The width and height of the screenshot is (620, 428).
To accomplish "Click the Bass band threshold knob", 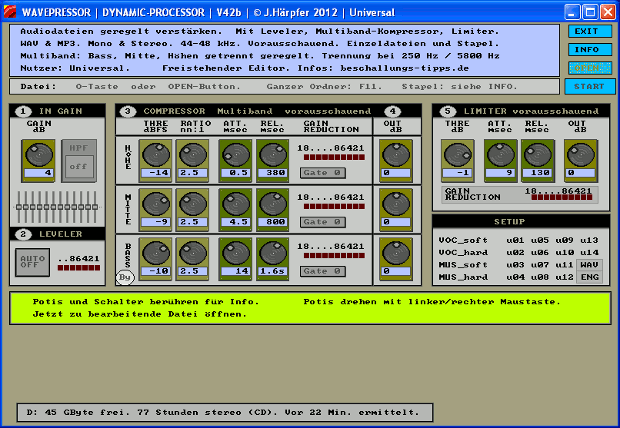I will 156,253.
